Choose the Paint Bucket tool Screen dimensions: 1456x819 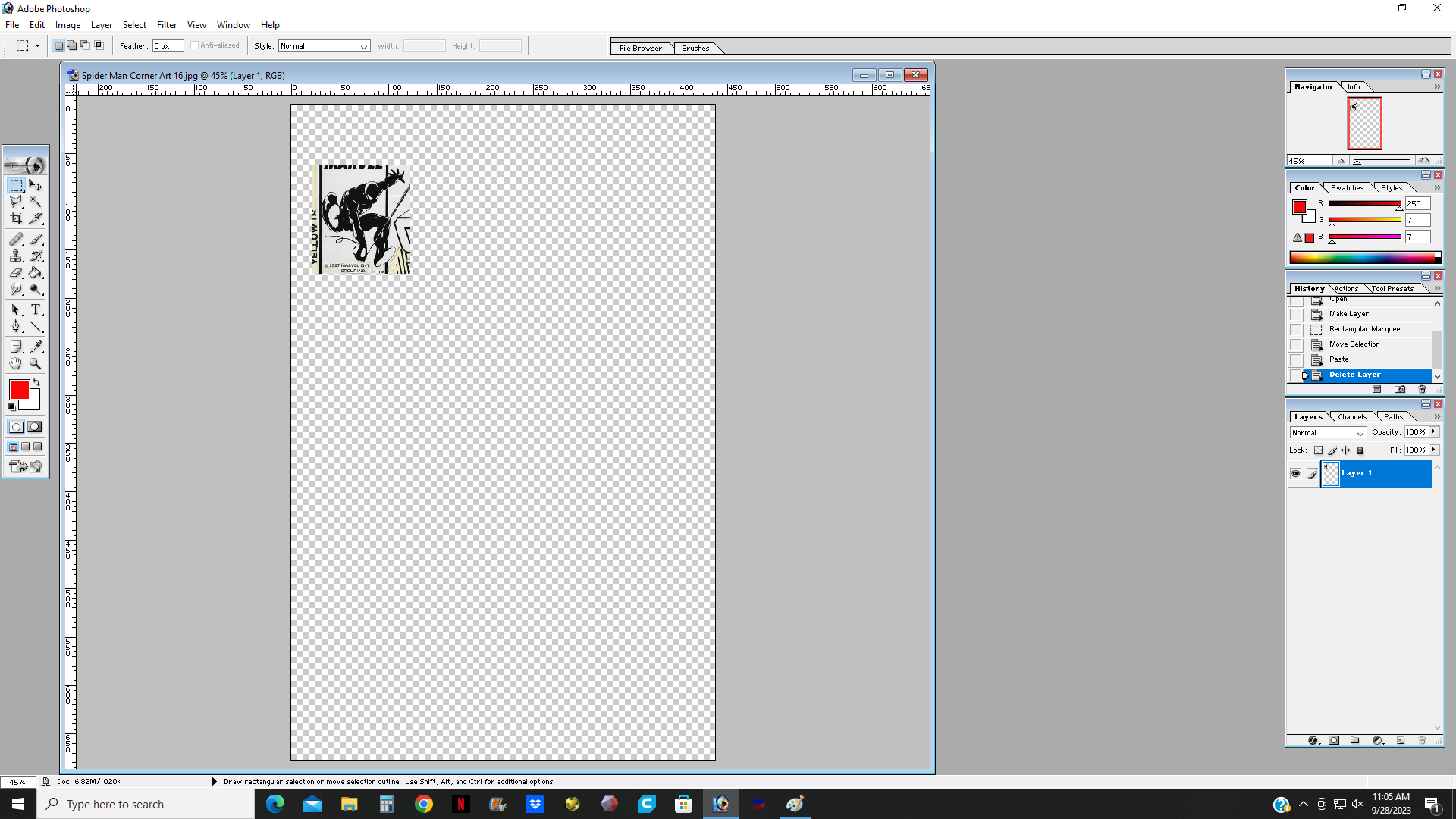36,273
